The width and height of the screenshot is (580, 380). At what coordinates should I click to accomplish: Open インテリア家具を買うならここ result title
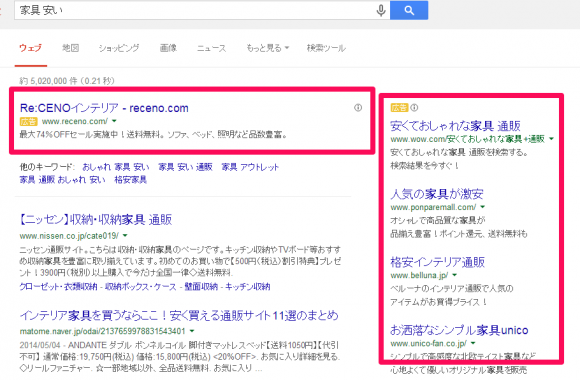(x=179, y=315)
